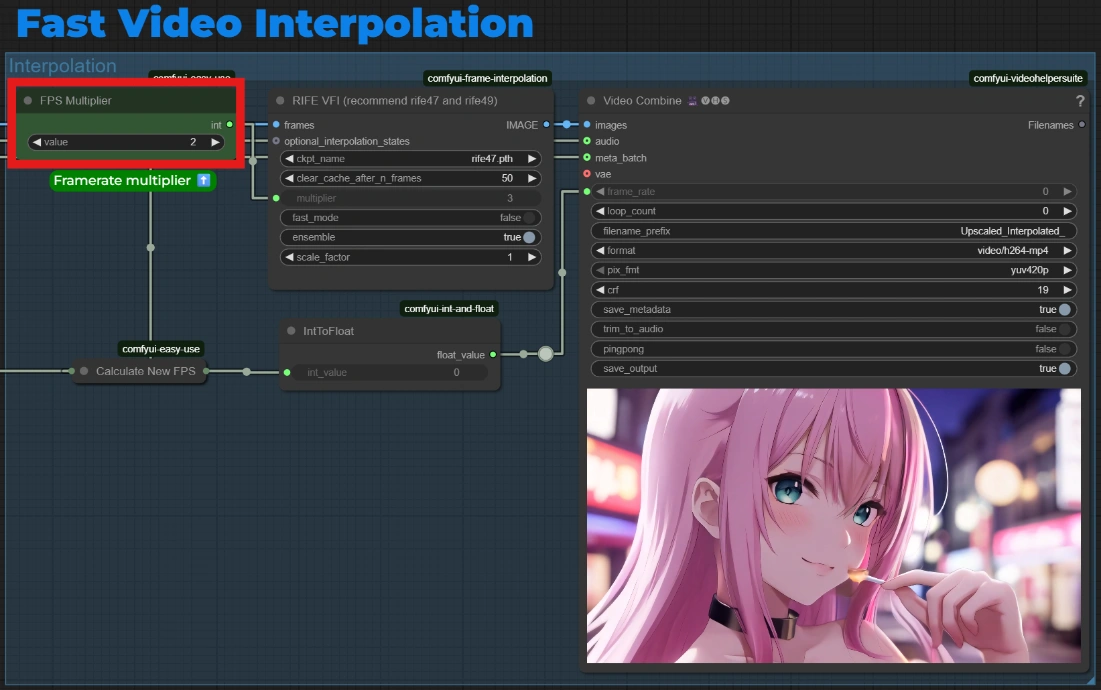Increase loop_count with its right arrow
The width and height of the screenshot is (1101, 690).
[x=1067, y=211]
